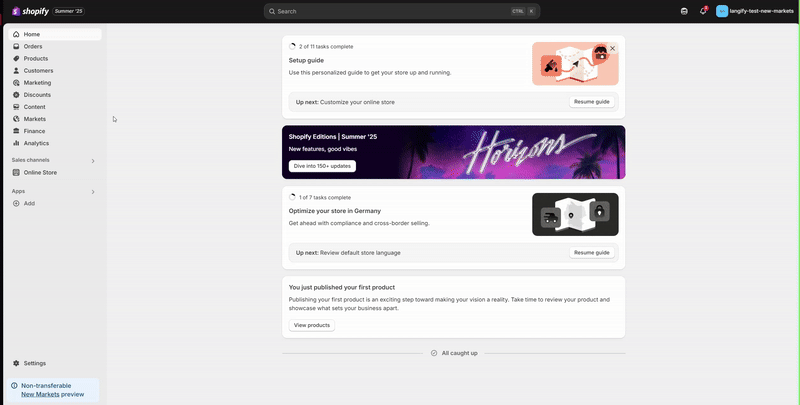The height and width of the screenshot is (405, 800).
Task: Open Orders in the sidebar
Action: pos(55,46)
